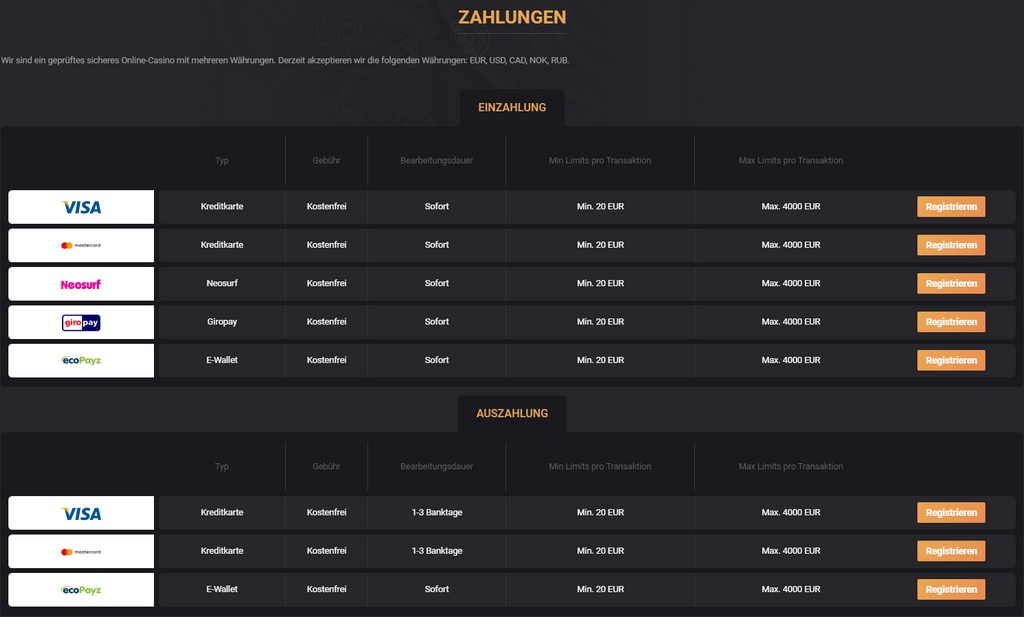Click Min Limits header in the Auszahlung table
Viewport: 1024px width, 617px height.
pyautogui.click(x=600, y=466)
